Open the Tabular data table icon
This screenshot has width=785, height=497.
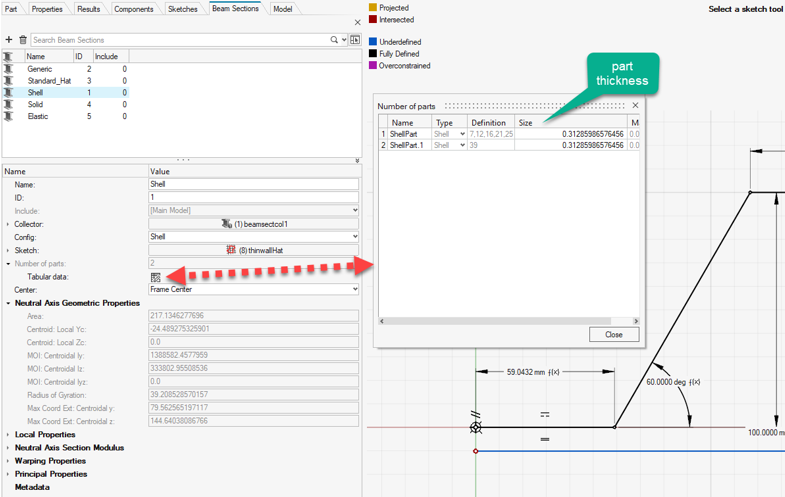click(x=156, y=277)
